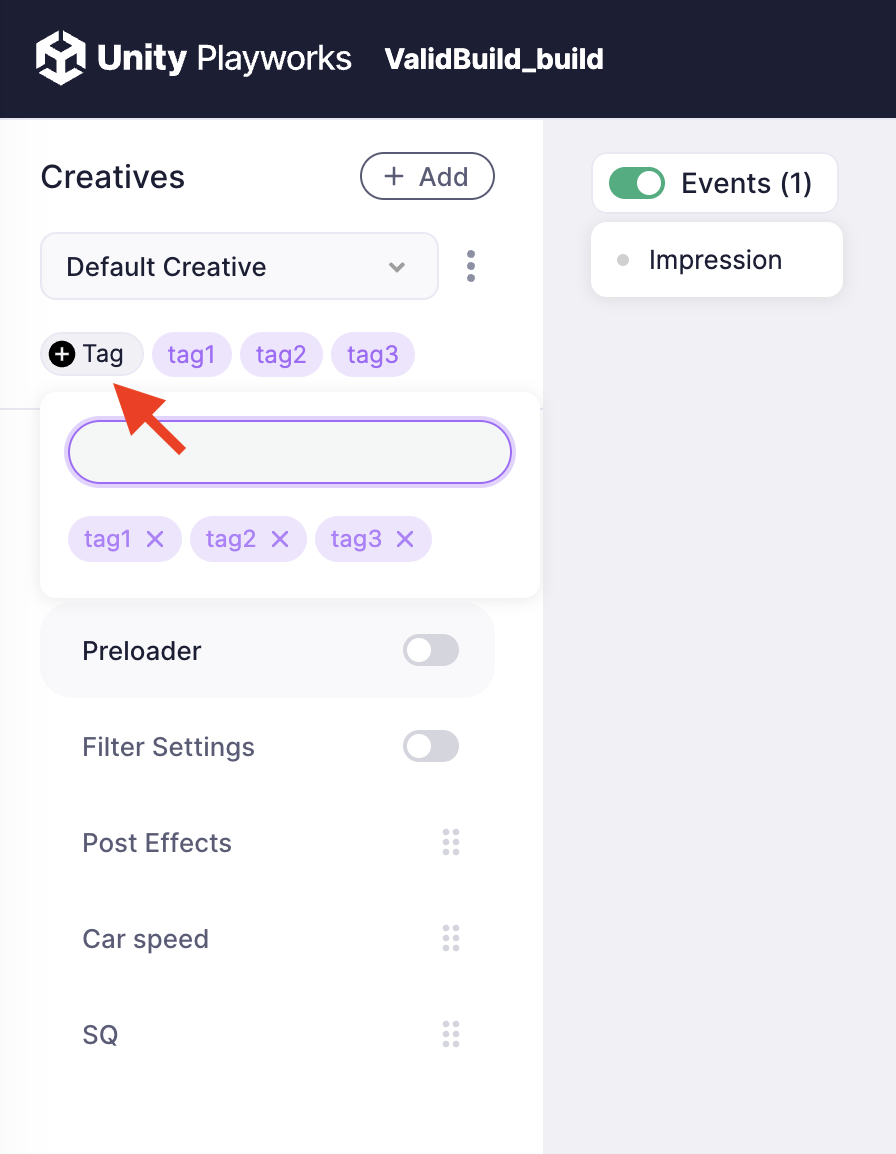Click the tag name input field
The image size is (896, 1154).
[290, 453]
